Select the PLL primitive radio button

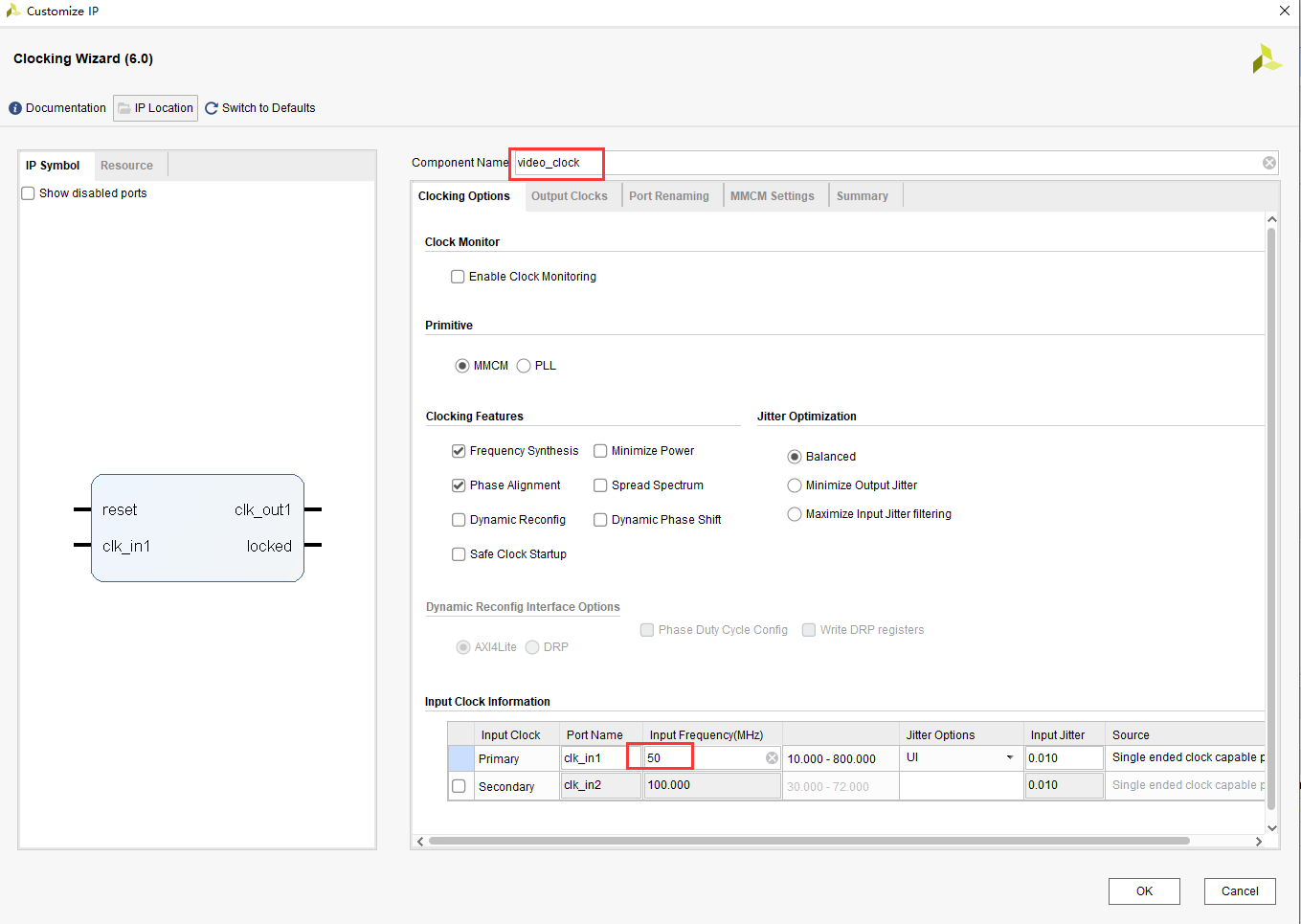pos(524,366)
